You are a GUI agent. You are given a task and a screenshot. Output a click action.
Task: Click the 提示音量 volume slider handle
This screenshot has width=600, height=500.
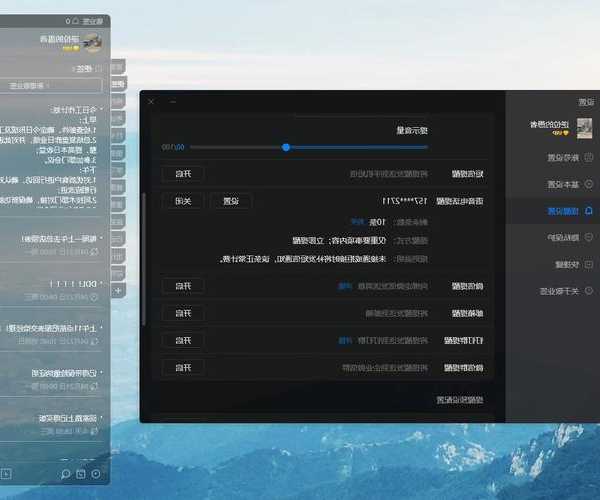point(286,147)
